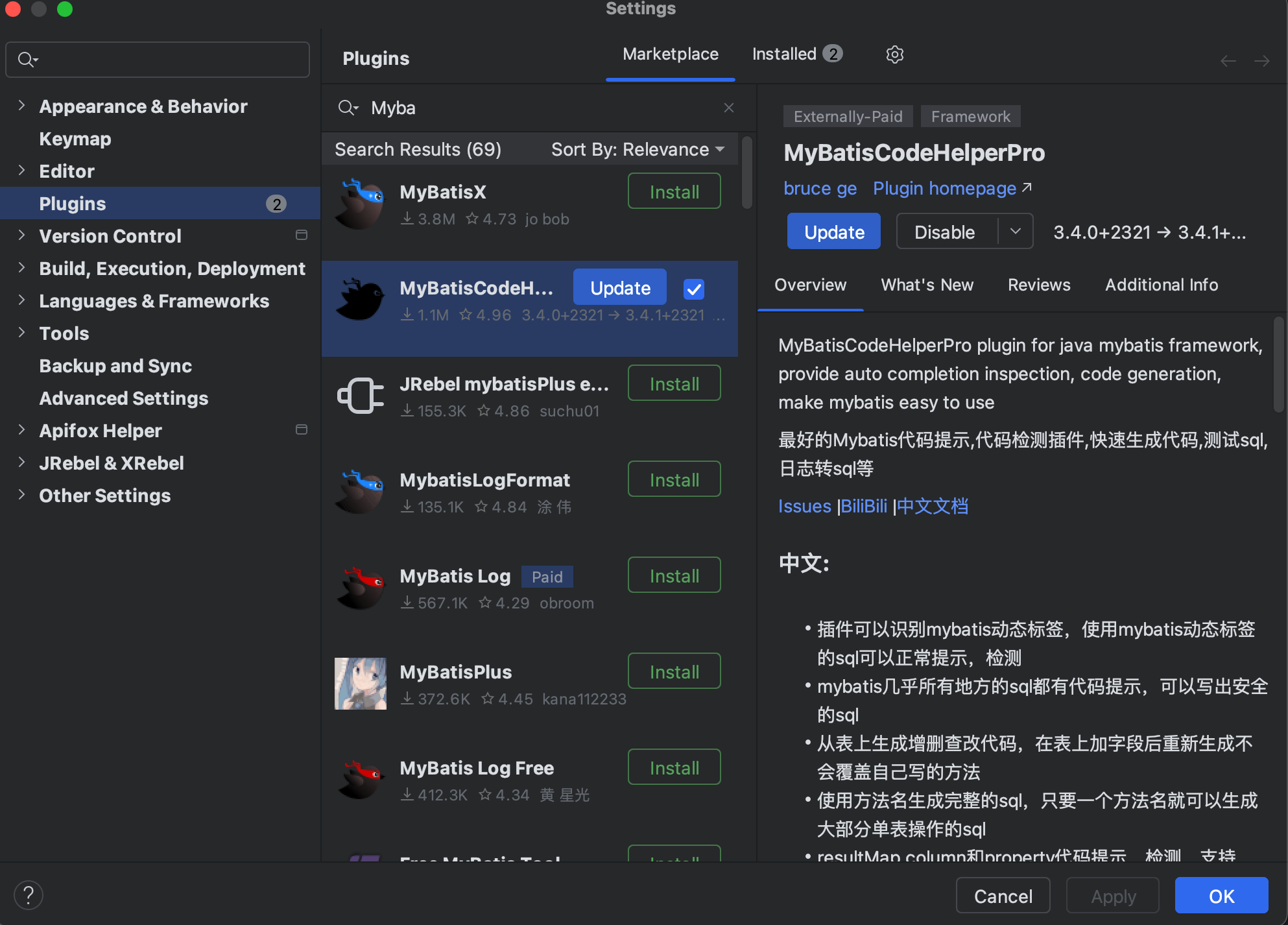Install the MybatisLogFormat plugin
The width and height of the screenshot is (1288, 925).
point(674,480)
